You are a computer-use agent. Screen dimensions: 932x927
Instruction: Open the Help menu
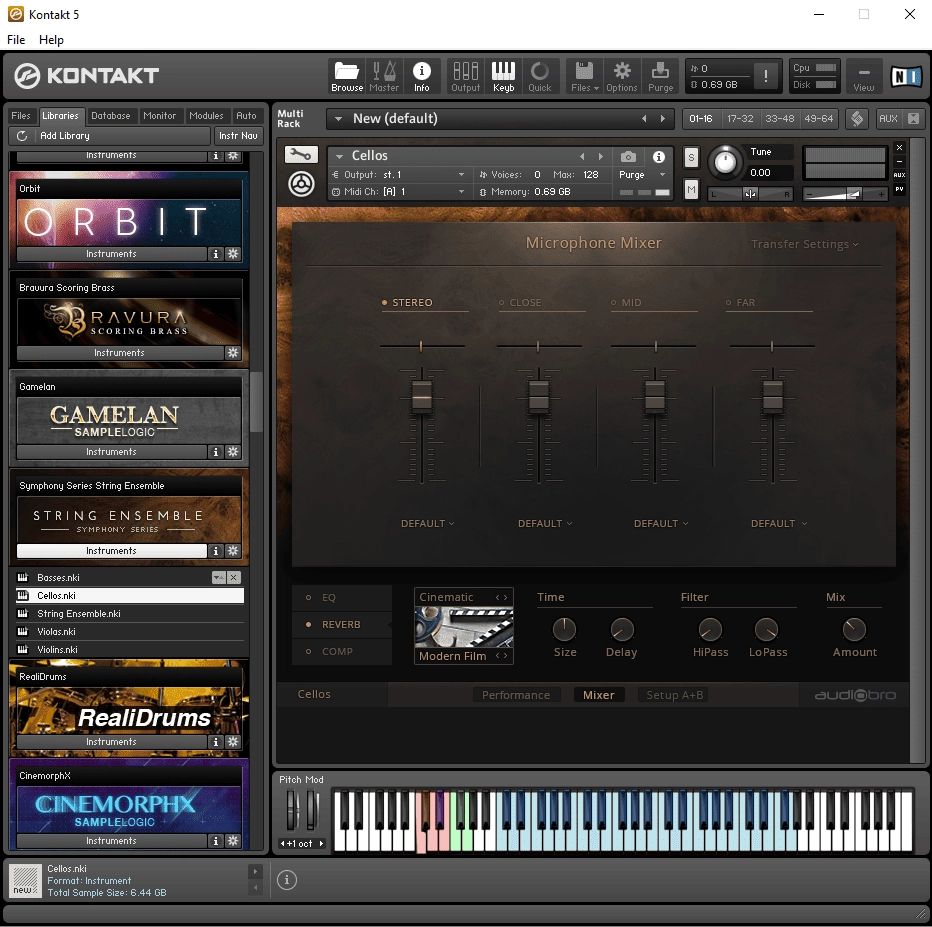coord(51,40)
